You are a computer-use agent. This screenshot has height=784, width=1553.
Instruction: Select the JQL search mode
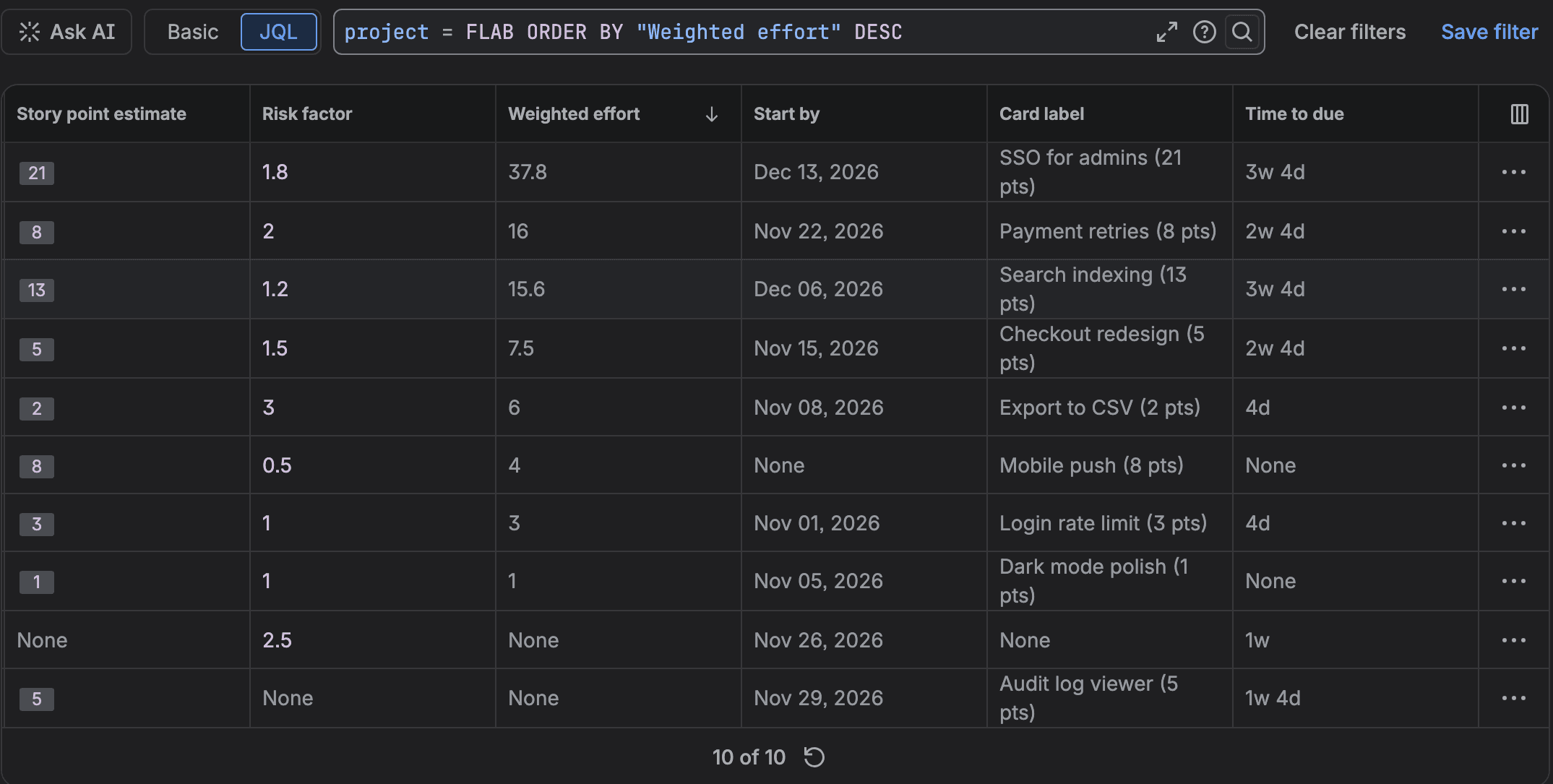pos(278,32)
